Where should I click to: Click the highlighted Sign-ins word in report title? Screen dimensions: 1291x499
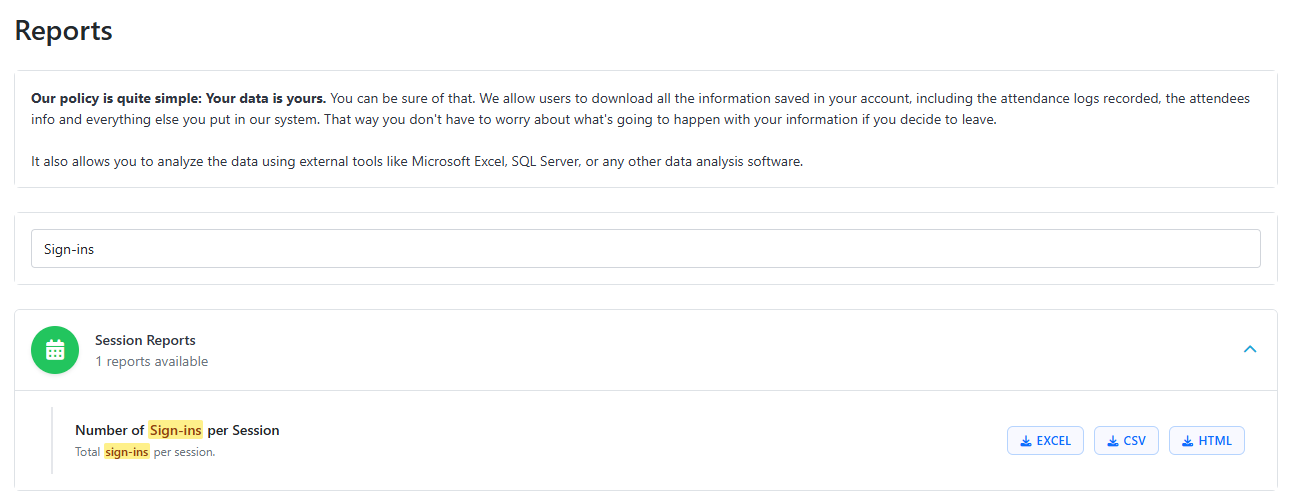point(176,430)
